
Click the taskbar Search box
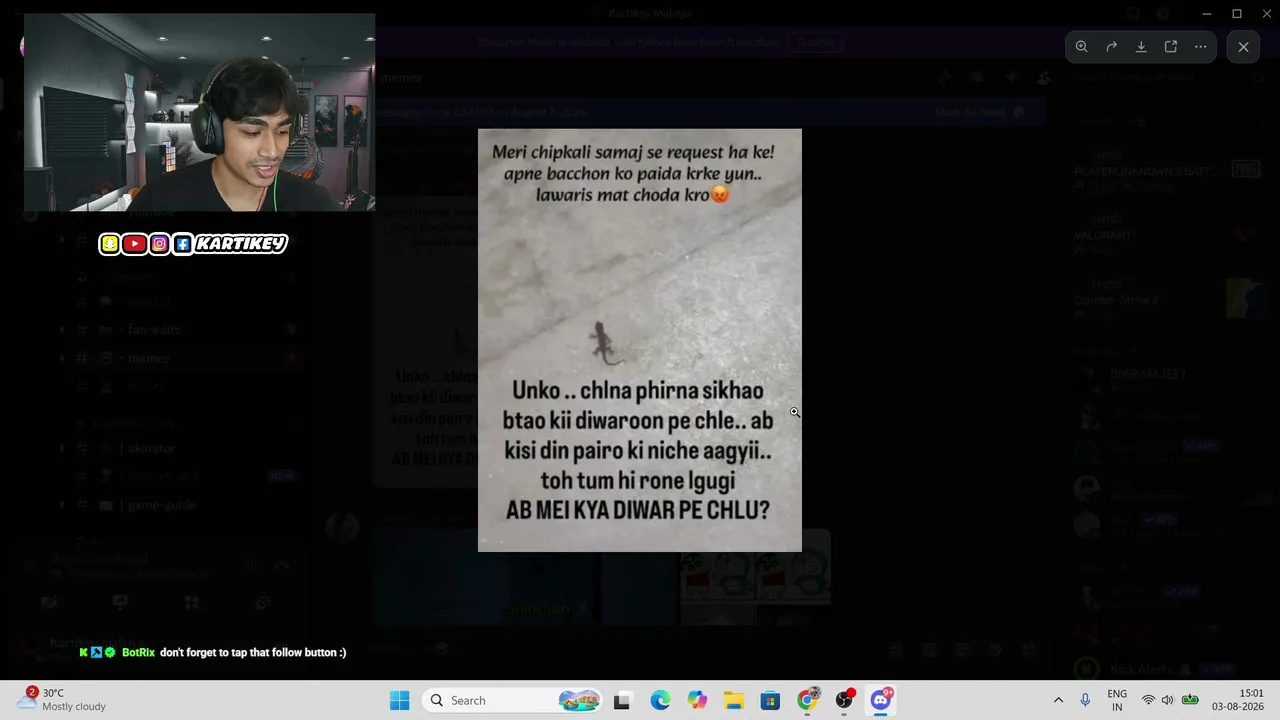coord(514,700)
